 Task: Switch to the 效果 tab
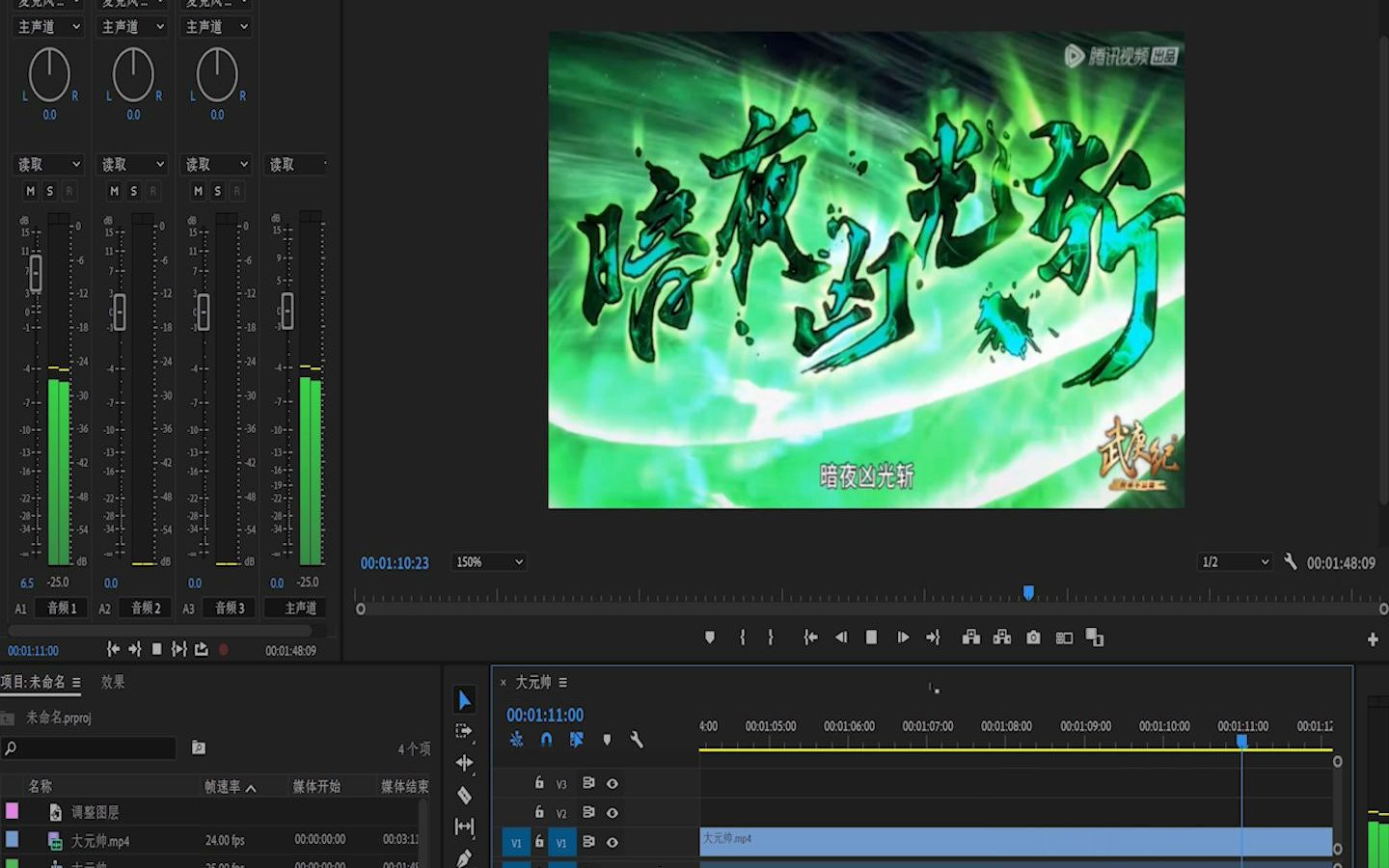113,681
